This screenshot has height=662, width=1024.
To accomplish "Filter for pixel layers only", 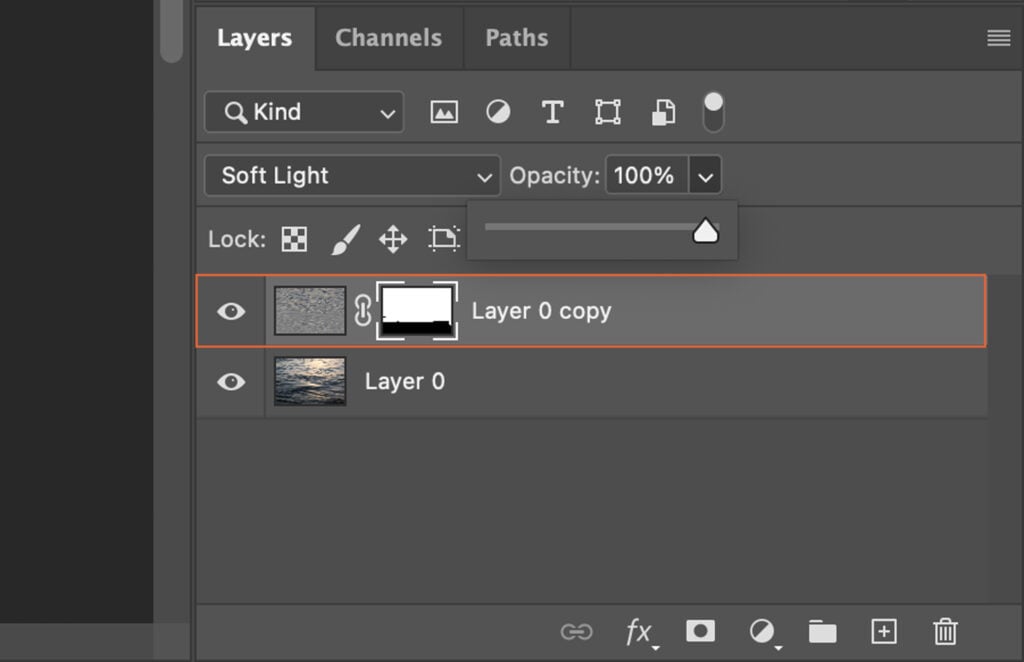I will (x=443, y=111).
